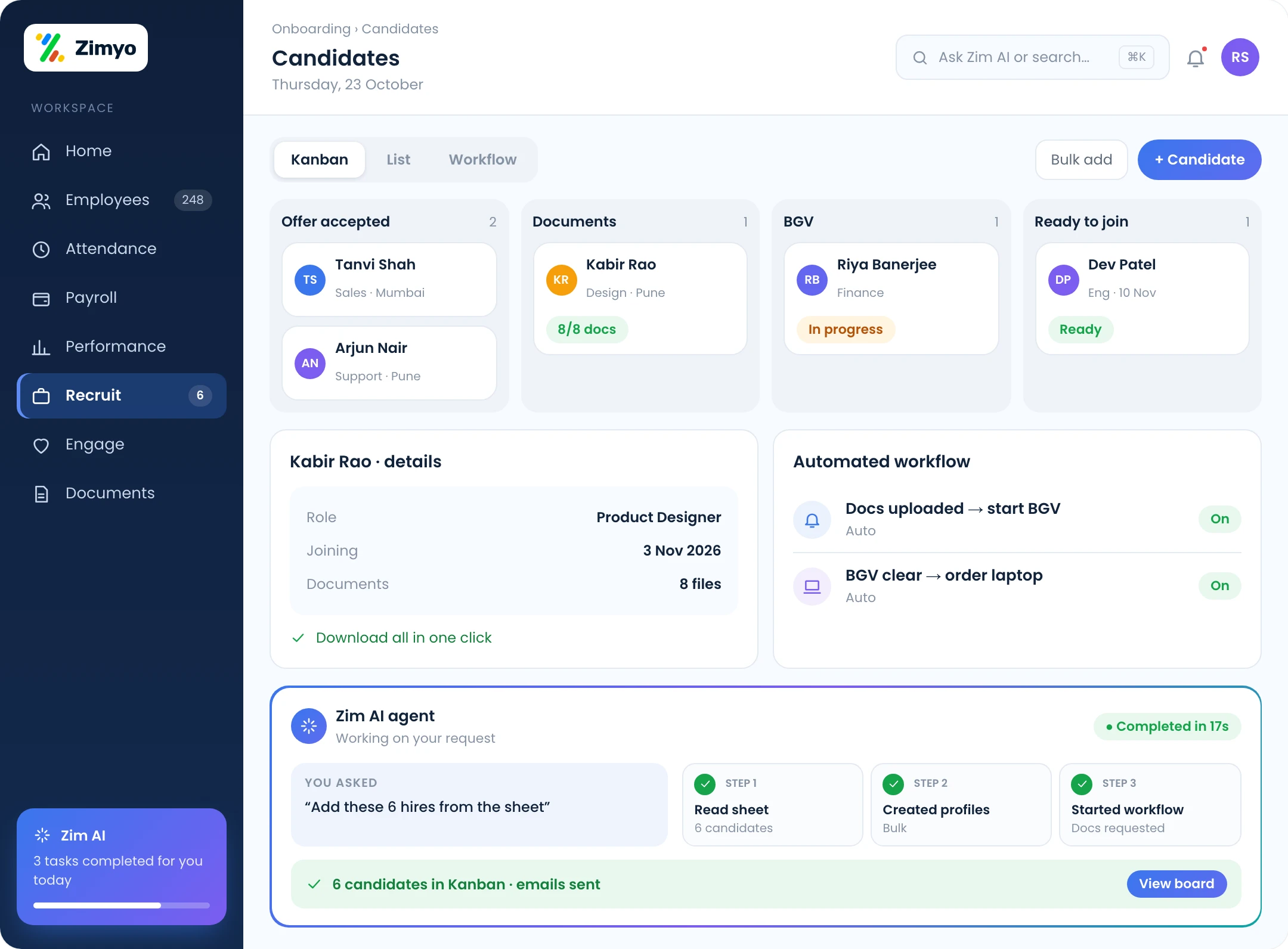Click the ⌘K shortcut badge
1288x949 pixels.
point(1137,57)
